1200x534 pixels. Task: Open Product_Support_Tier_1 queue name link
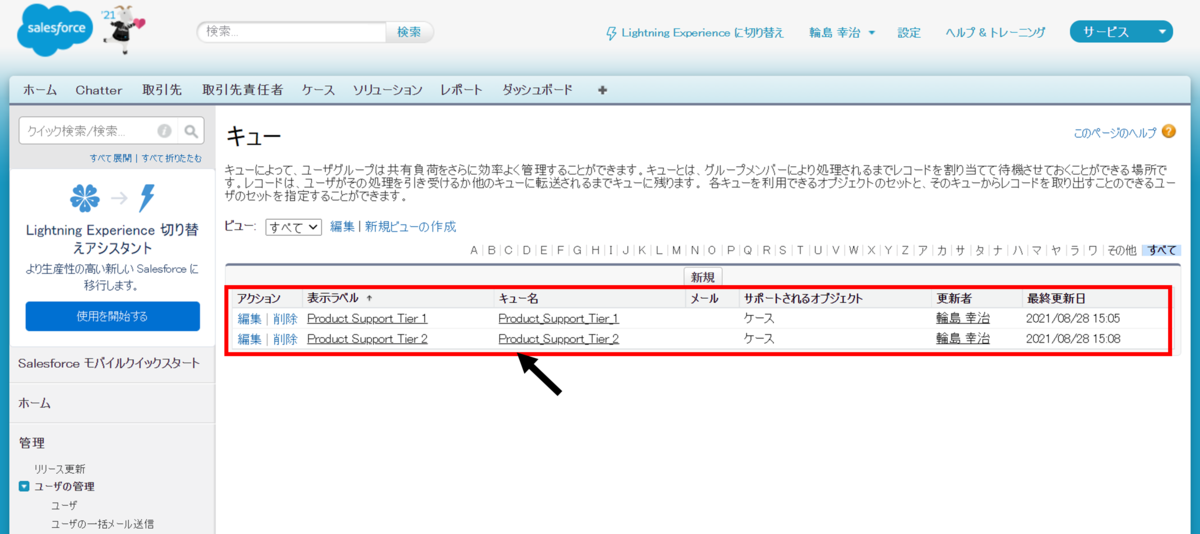click(558, 318)
